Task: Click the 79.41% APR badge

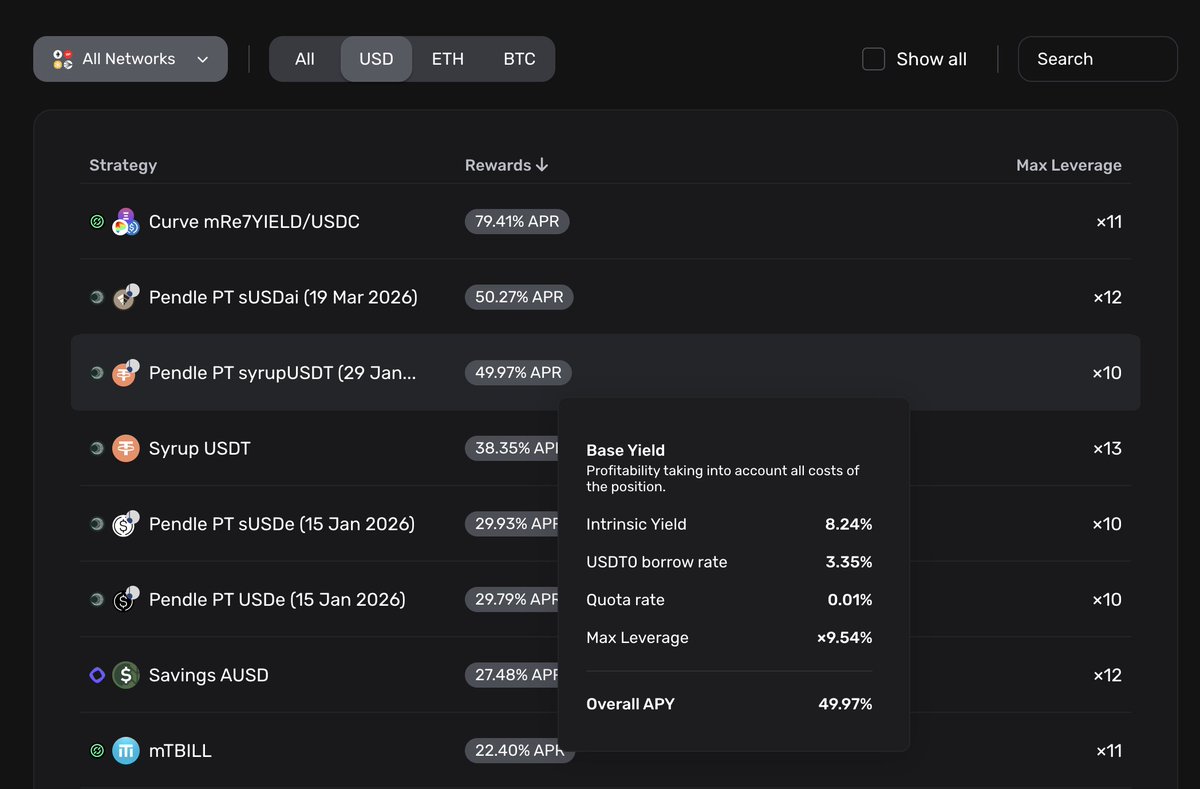Action: (517, 221)
